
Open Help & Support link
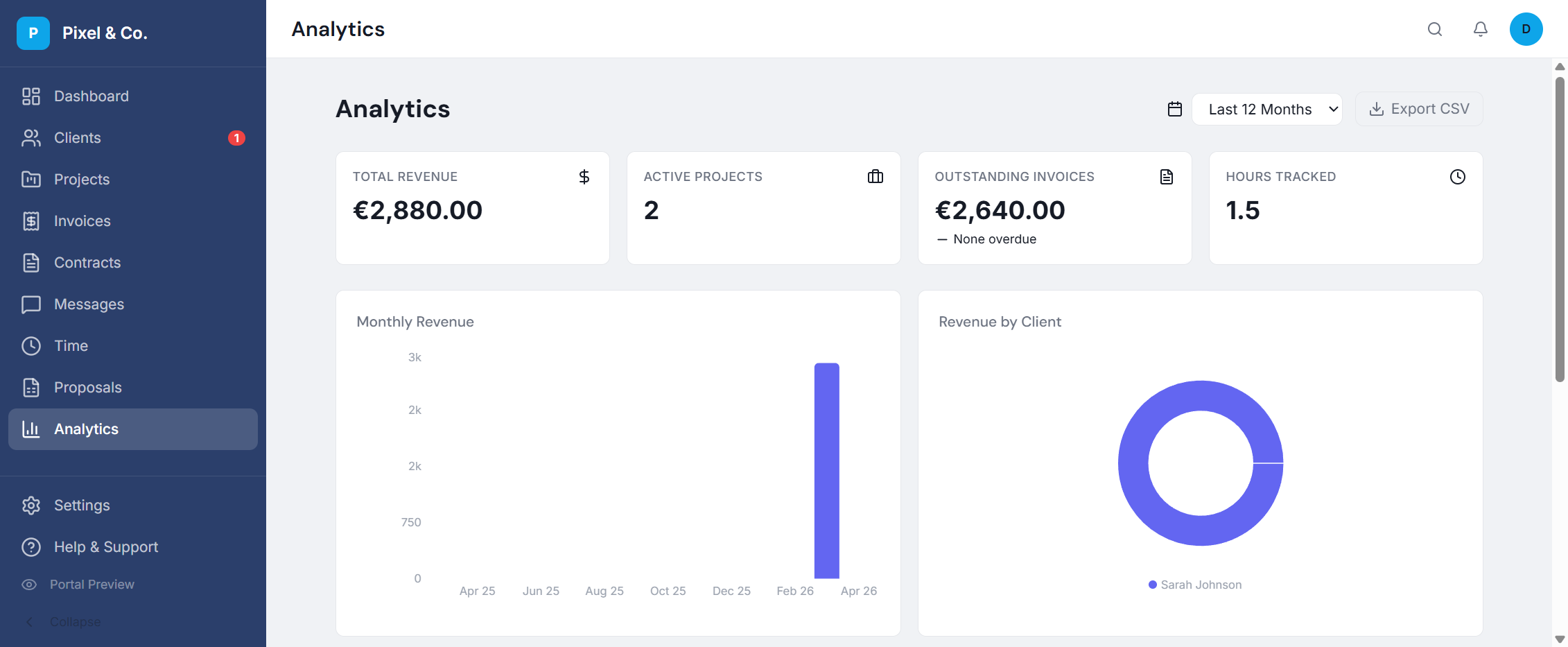105,547
